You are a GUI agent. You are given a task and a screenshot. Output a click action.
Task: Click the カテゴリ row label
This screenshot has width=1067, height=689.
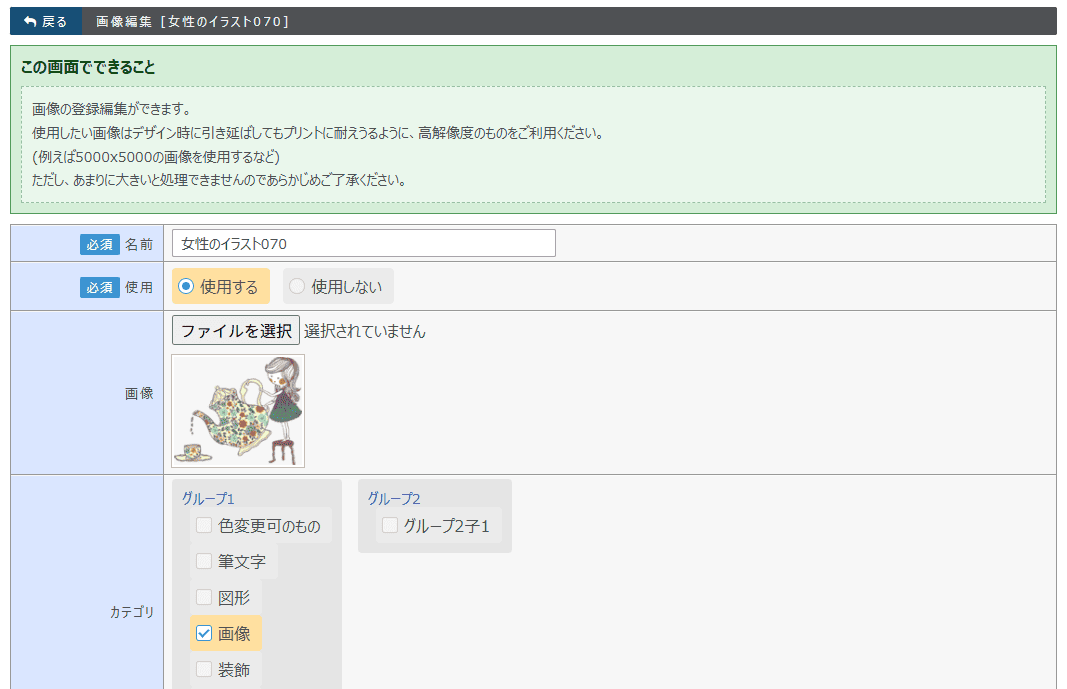tap(132, 612)
